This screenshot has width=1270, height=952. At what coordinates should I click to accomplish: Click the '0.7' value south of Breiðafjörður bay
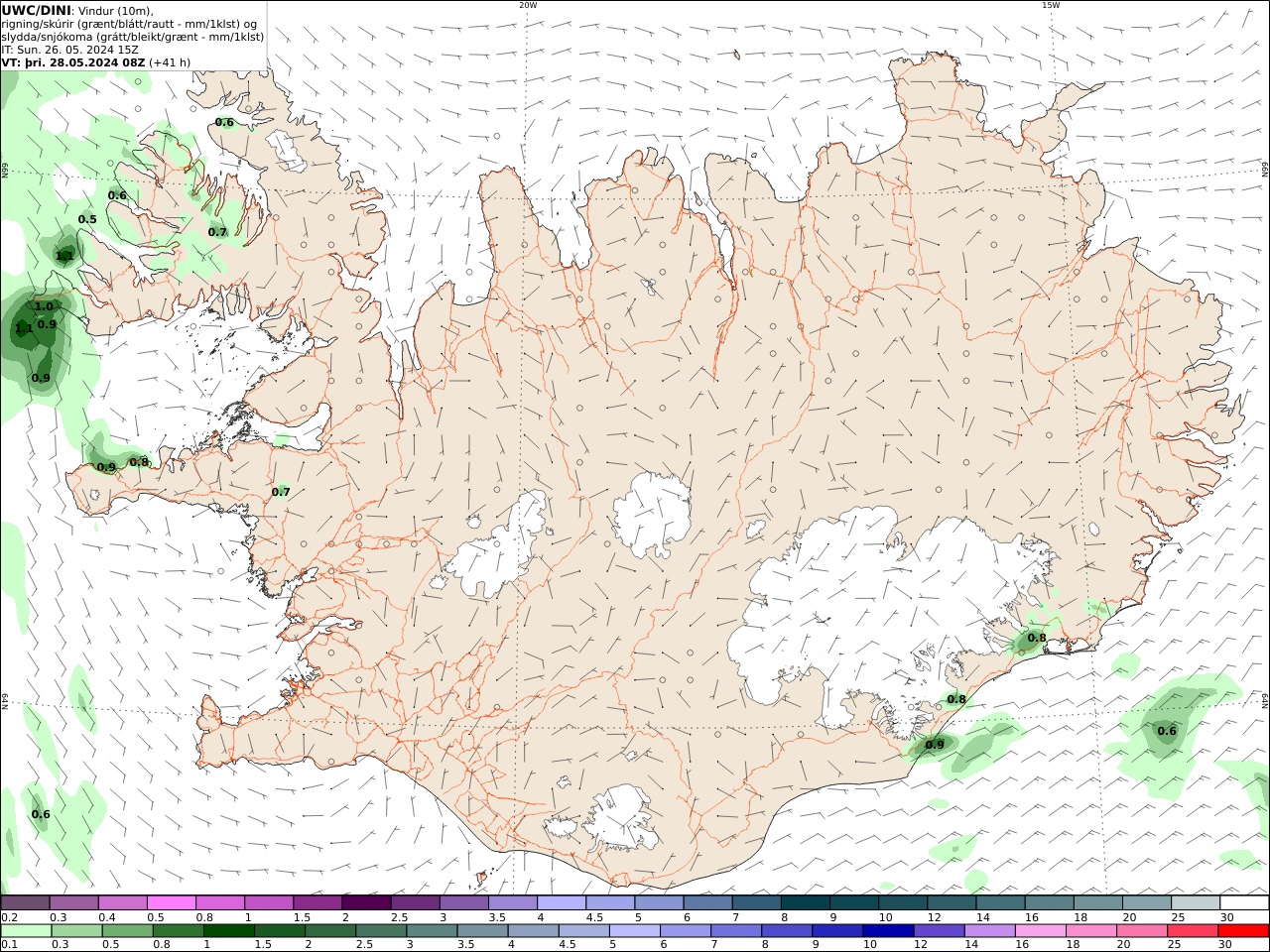(281, 491)
